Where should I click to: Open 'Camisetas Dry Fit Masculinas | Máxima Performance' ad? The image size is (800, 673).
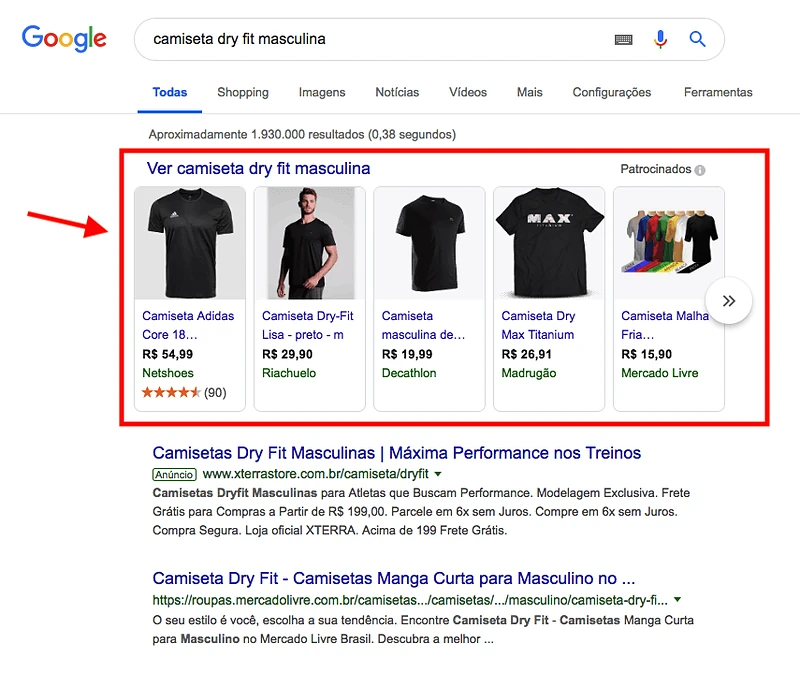[396, 453]
